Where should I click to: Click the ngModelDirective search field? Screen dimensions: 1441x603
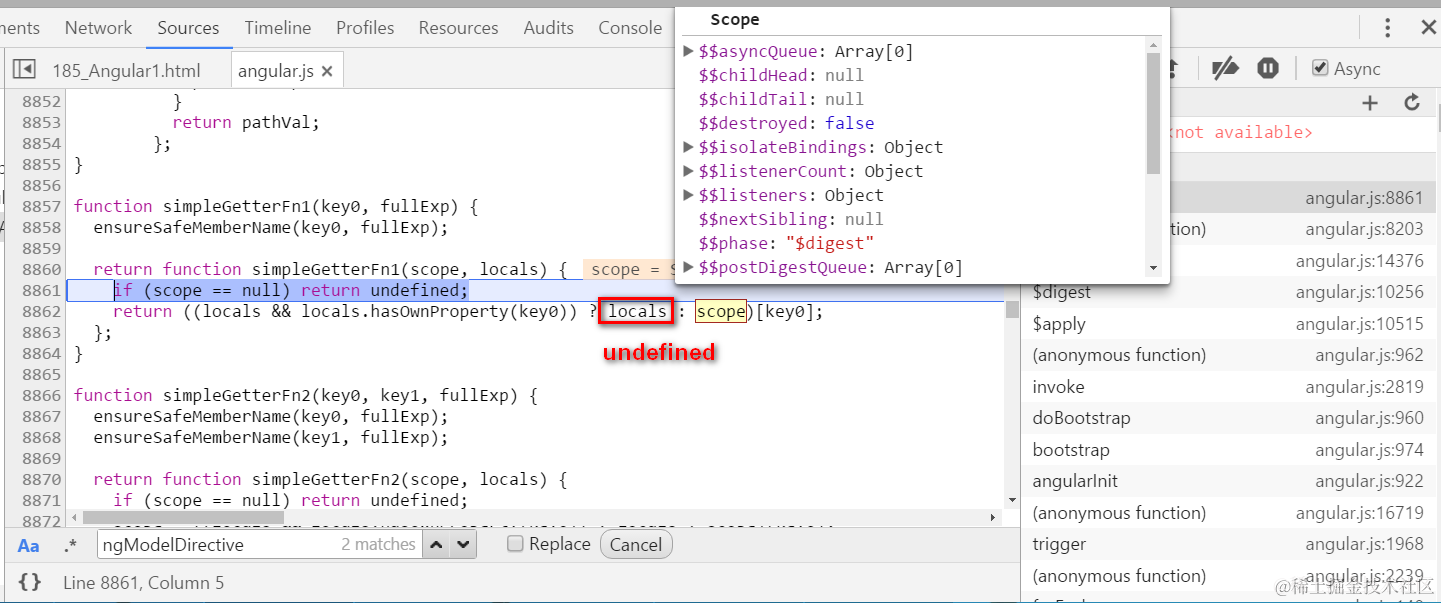(x=258, y=545)
